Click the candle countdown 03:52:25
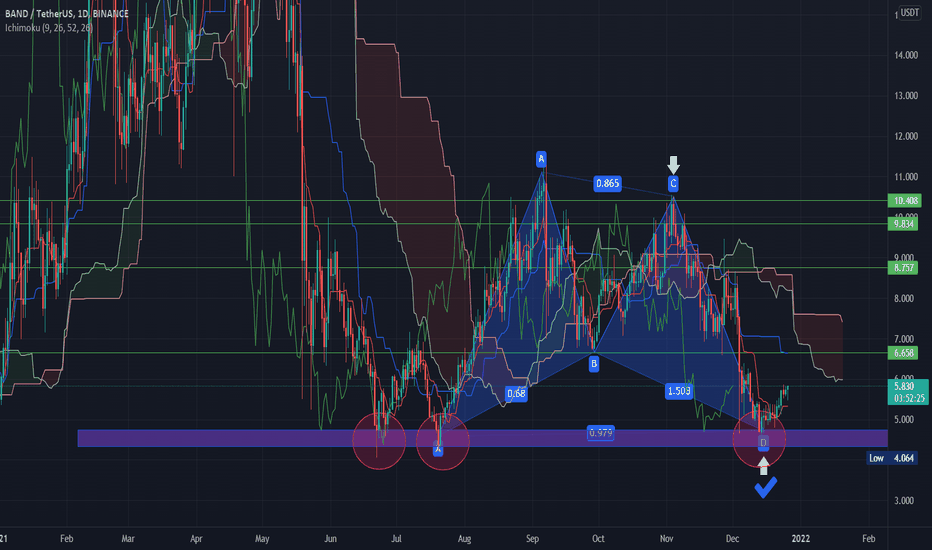This screenshot has width=932, height=550. coord(909,398)
